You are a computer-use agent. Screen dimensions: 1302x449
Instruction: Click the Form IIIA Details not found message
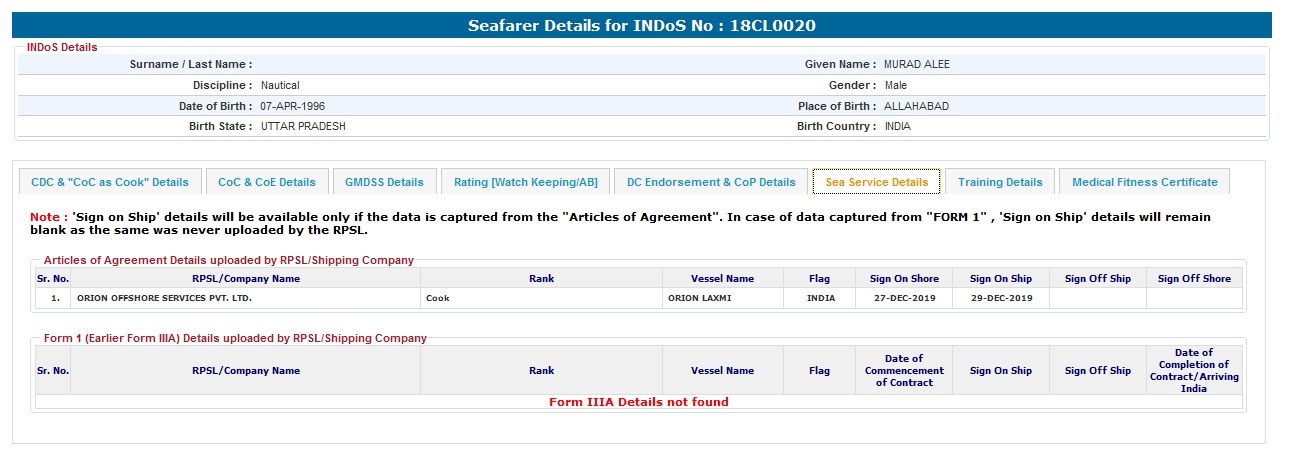click(638, 402)
